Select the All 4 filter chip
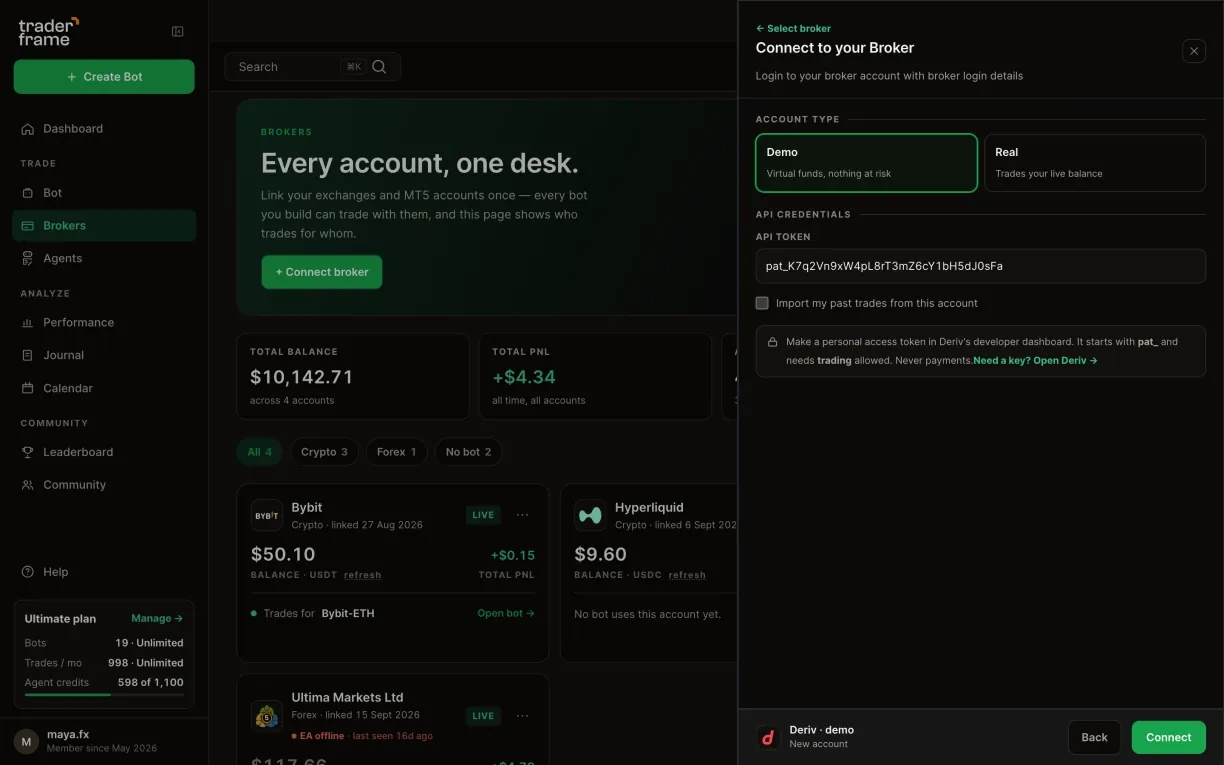Screen dimensions: 1224x765 260,452
